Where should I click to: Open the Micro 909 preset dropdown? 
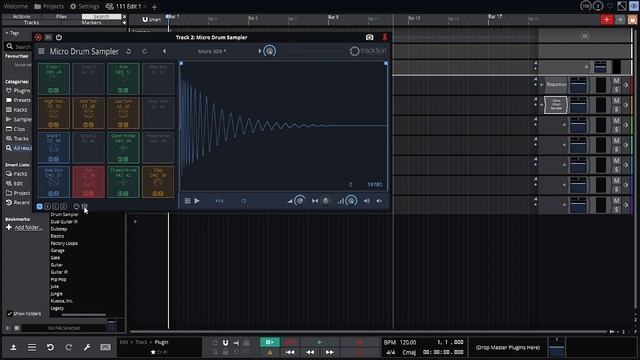[212, 51]
